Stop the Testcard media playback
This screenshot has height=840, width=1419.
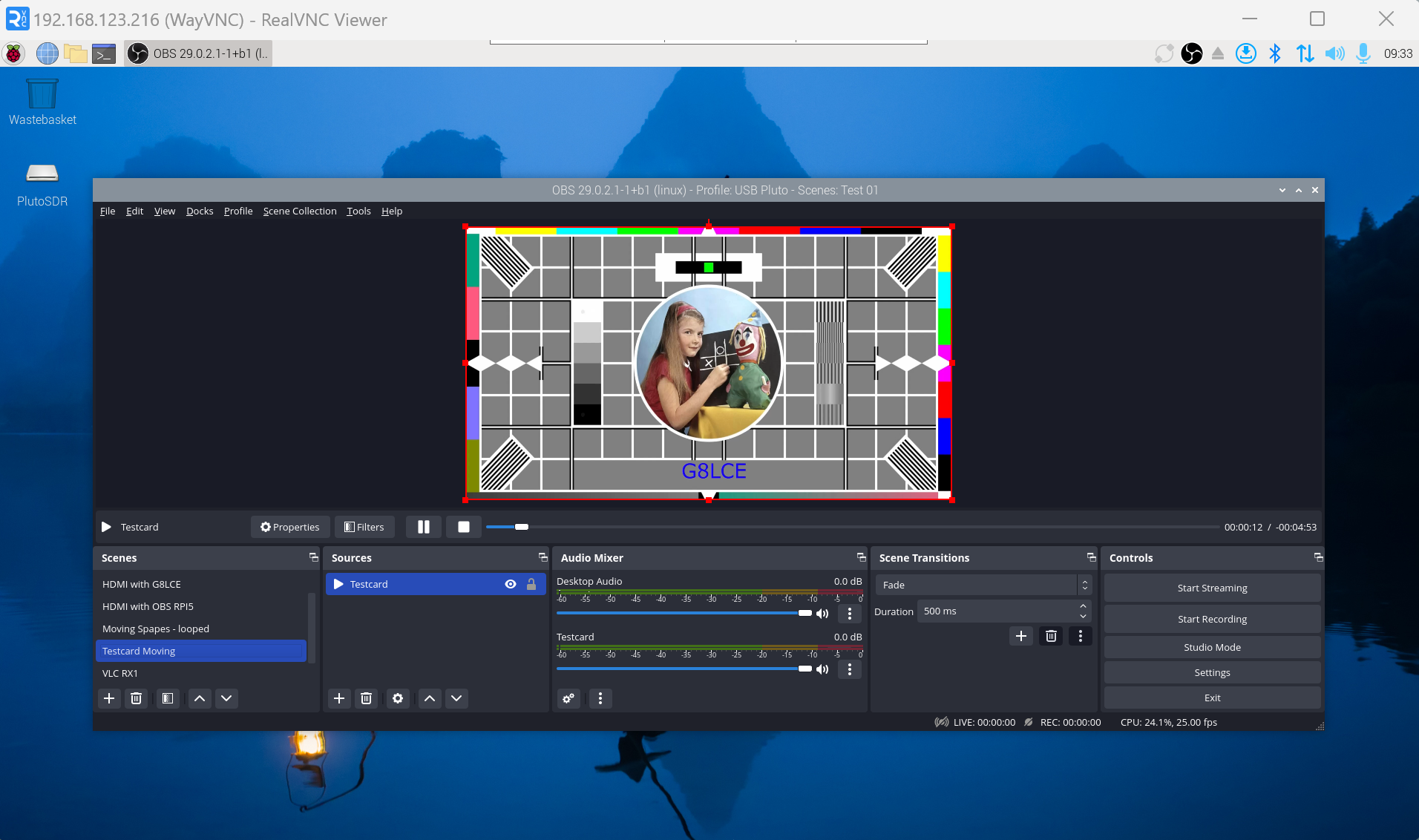point(464,527)
